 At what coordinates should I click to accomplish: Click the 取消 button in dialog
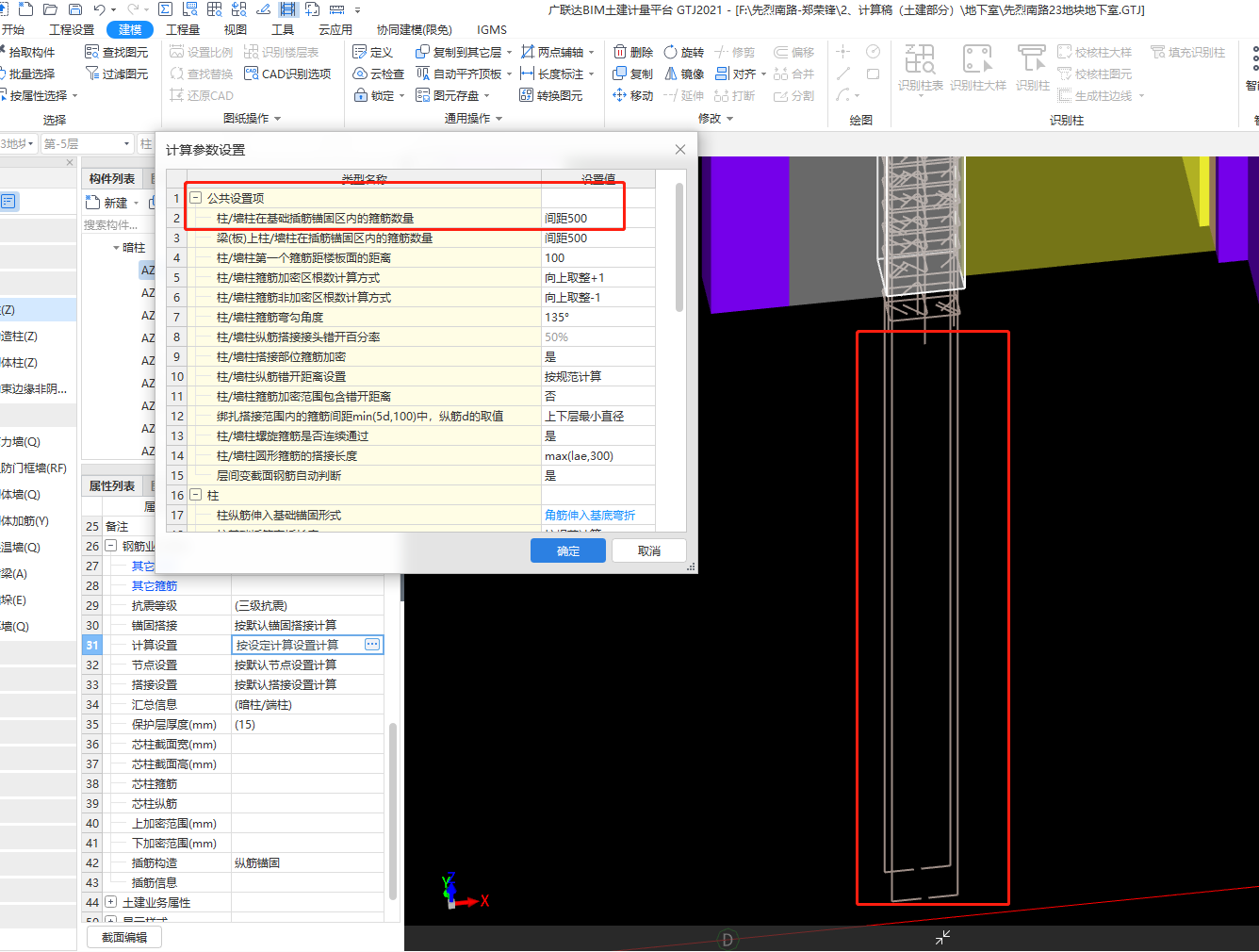(649, 550)
